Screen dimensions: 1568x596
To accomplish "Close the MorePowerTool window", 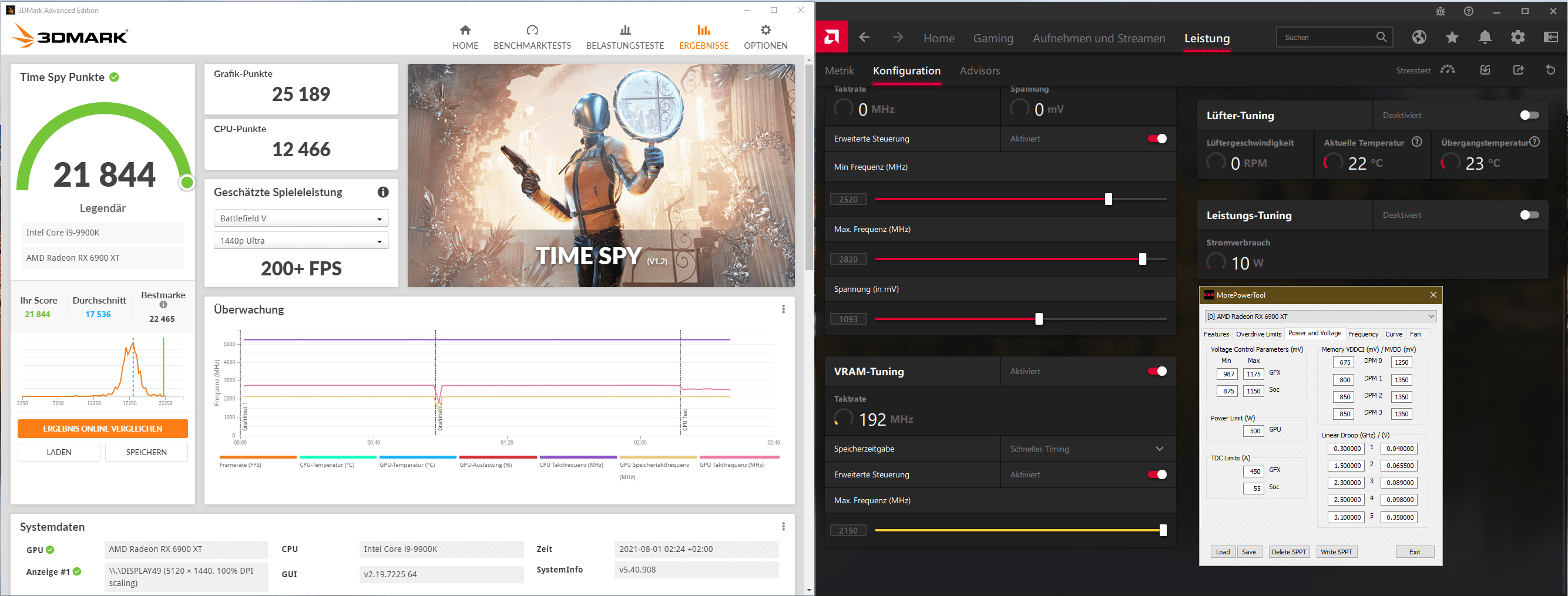I will pos(1433,295).
